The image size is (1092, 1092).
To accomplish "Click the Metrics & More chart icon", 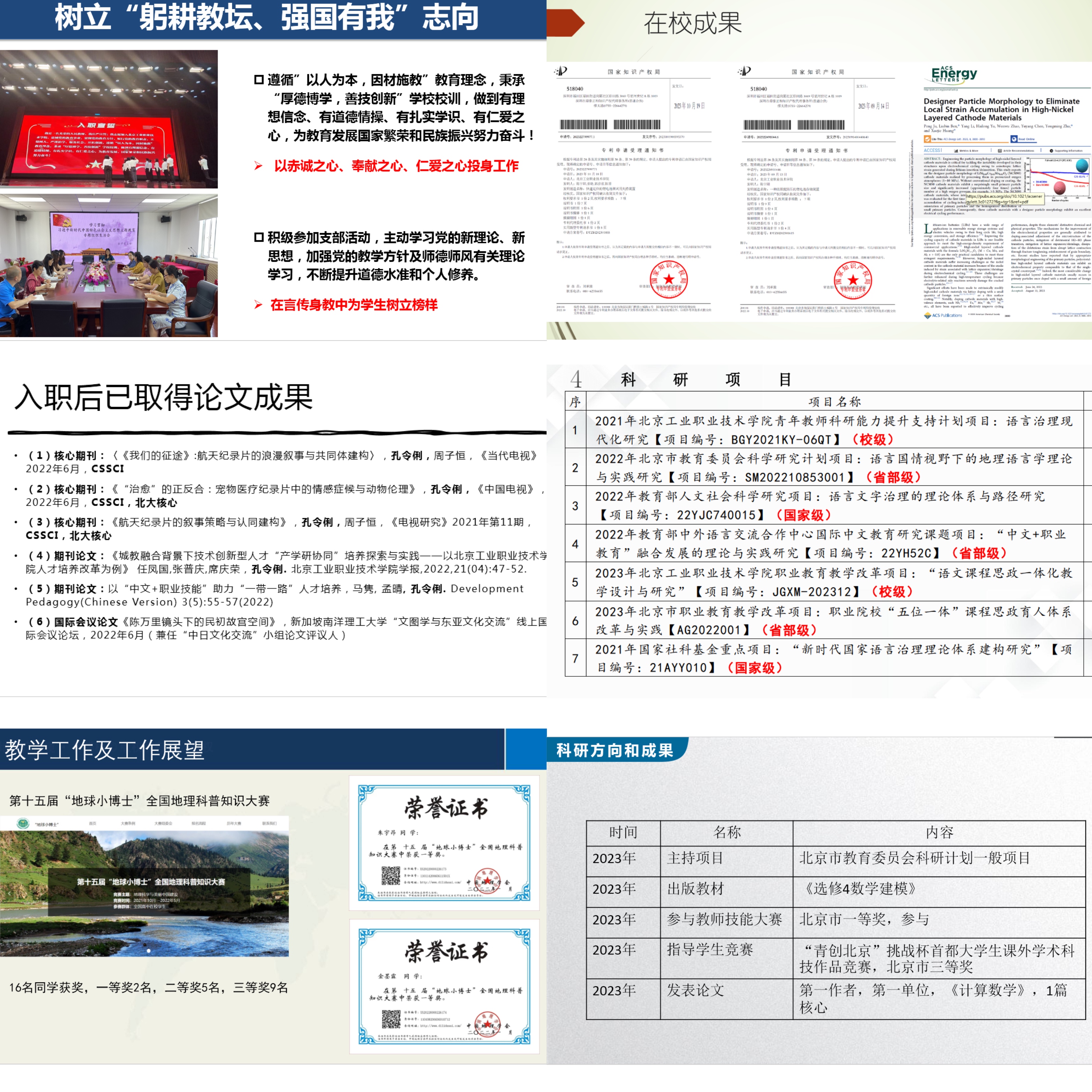I will (956, 151).
